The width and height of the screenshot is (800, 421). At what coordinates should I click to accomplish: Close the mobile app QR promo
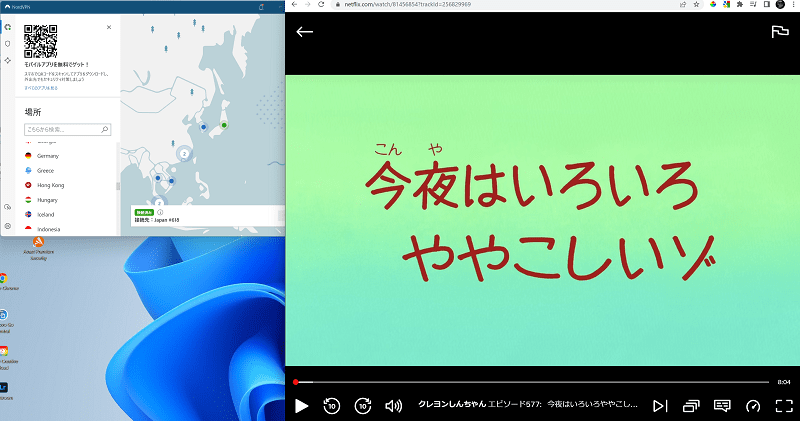point(109,27)
